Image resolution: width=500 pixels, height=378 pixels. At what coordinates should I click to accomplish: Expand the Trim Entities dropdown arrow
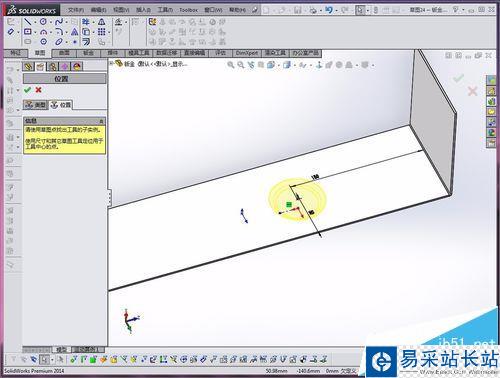pos(93,22)
